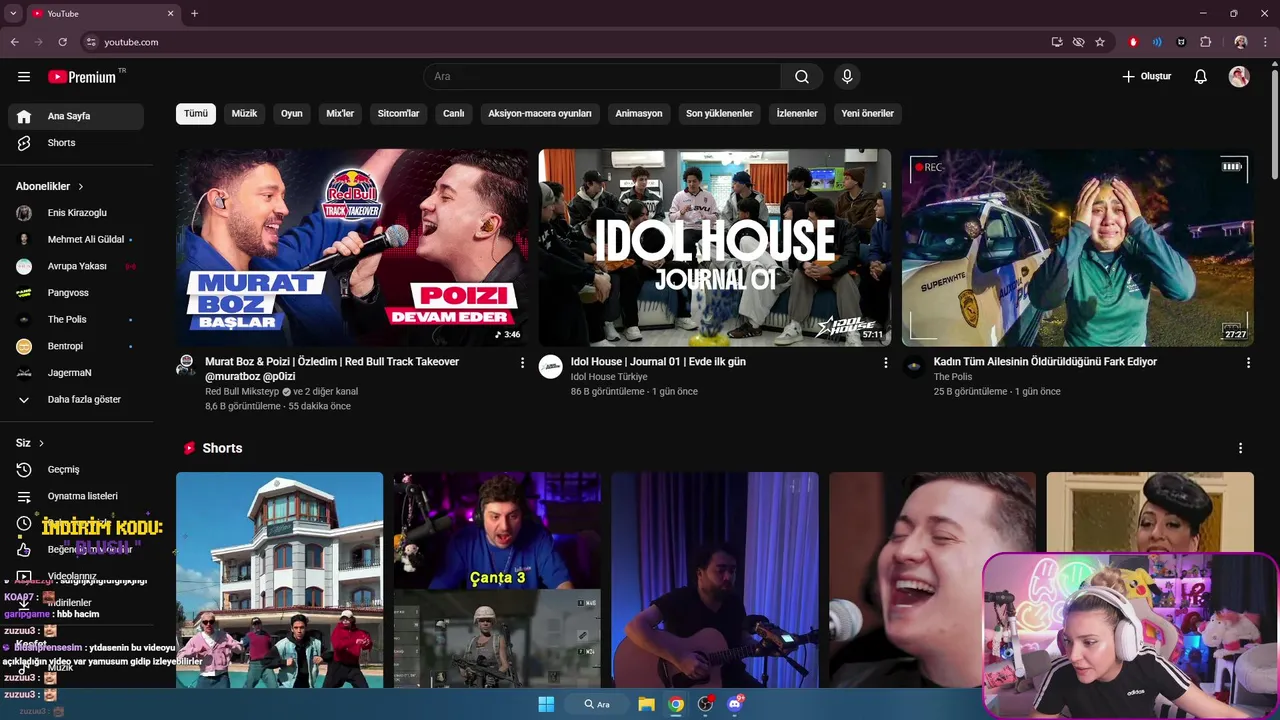The height and width of the screenshot is (720, 1280).
Task: Expand the Abonelikler section chevron
Action: point(81,187)
